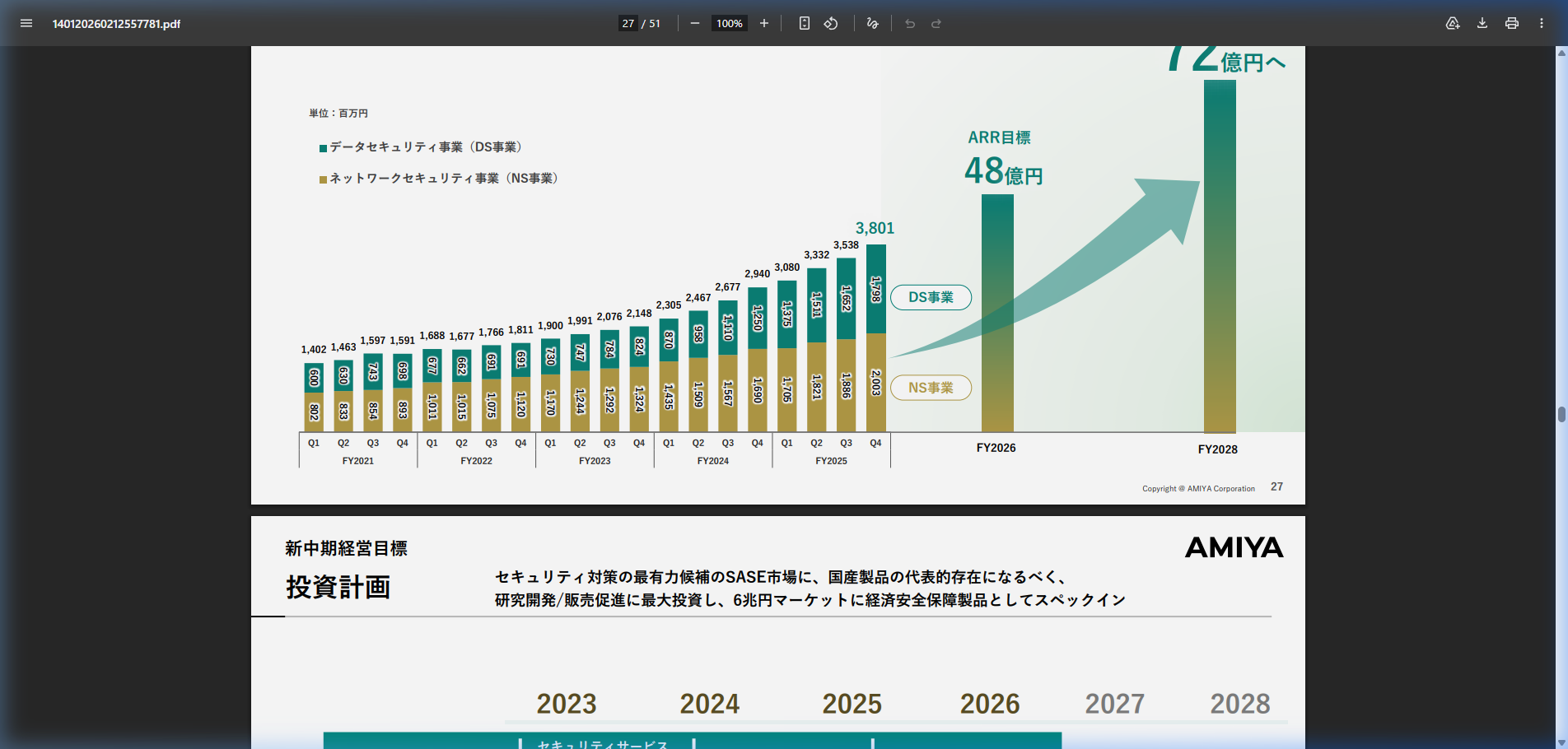Click the zoom out minus button

[x=694, y=23]
